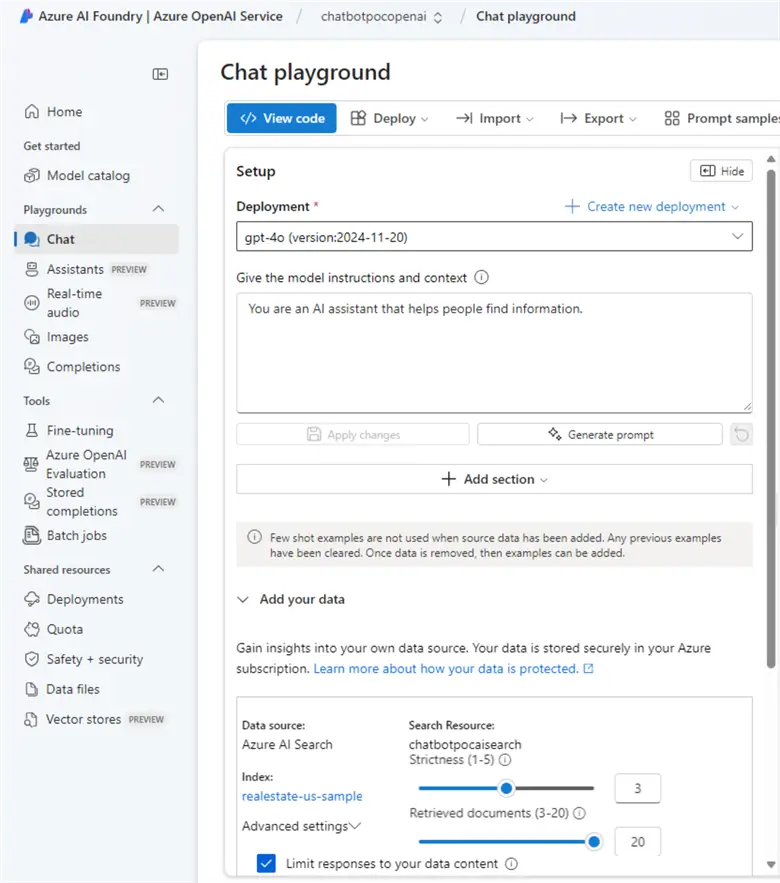Click the Apply changes button
The image size is (780, 883).
[x=353, y=434]
